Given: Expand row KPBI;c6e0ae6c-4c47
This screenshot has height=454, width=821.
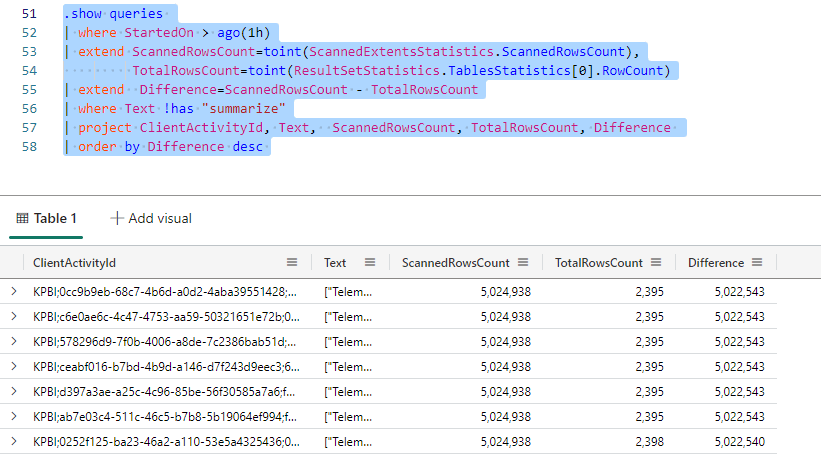Looking at the screenshot, I should (14, 316).
